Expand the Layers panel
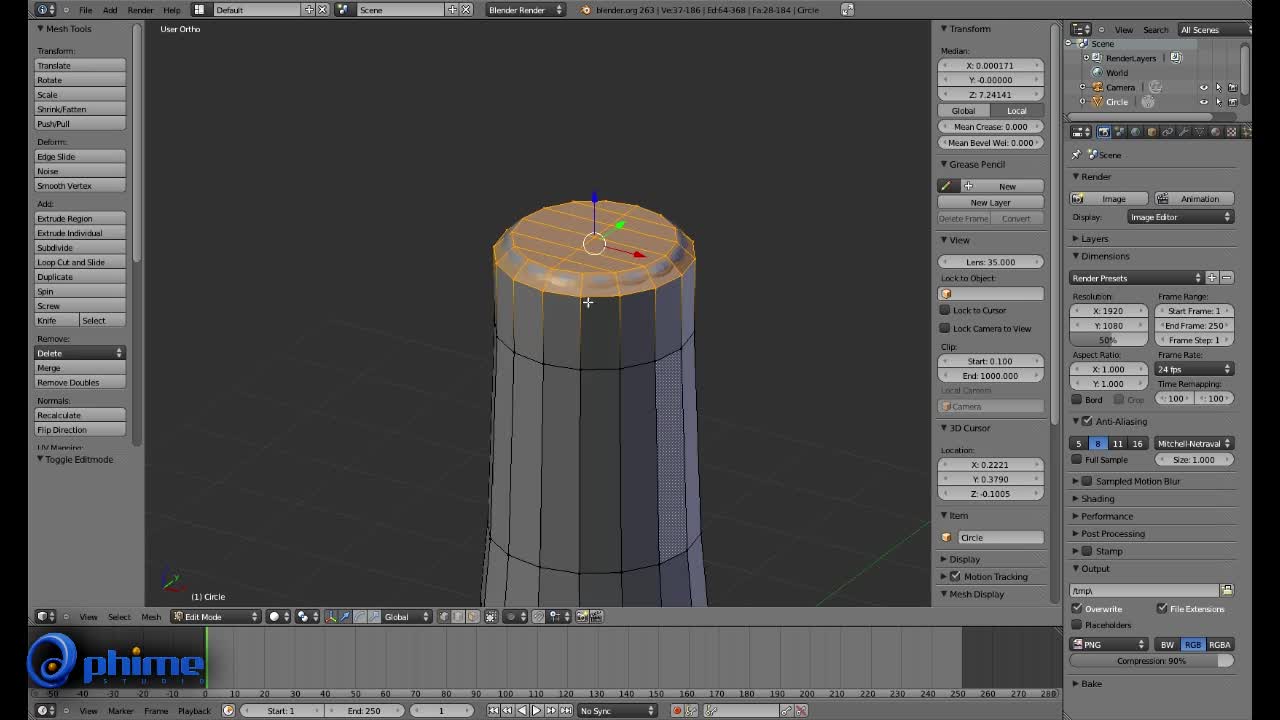1280x720 pixels. (x=1094, y=239)
